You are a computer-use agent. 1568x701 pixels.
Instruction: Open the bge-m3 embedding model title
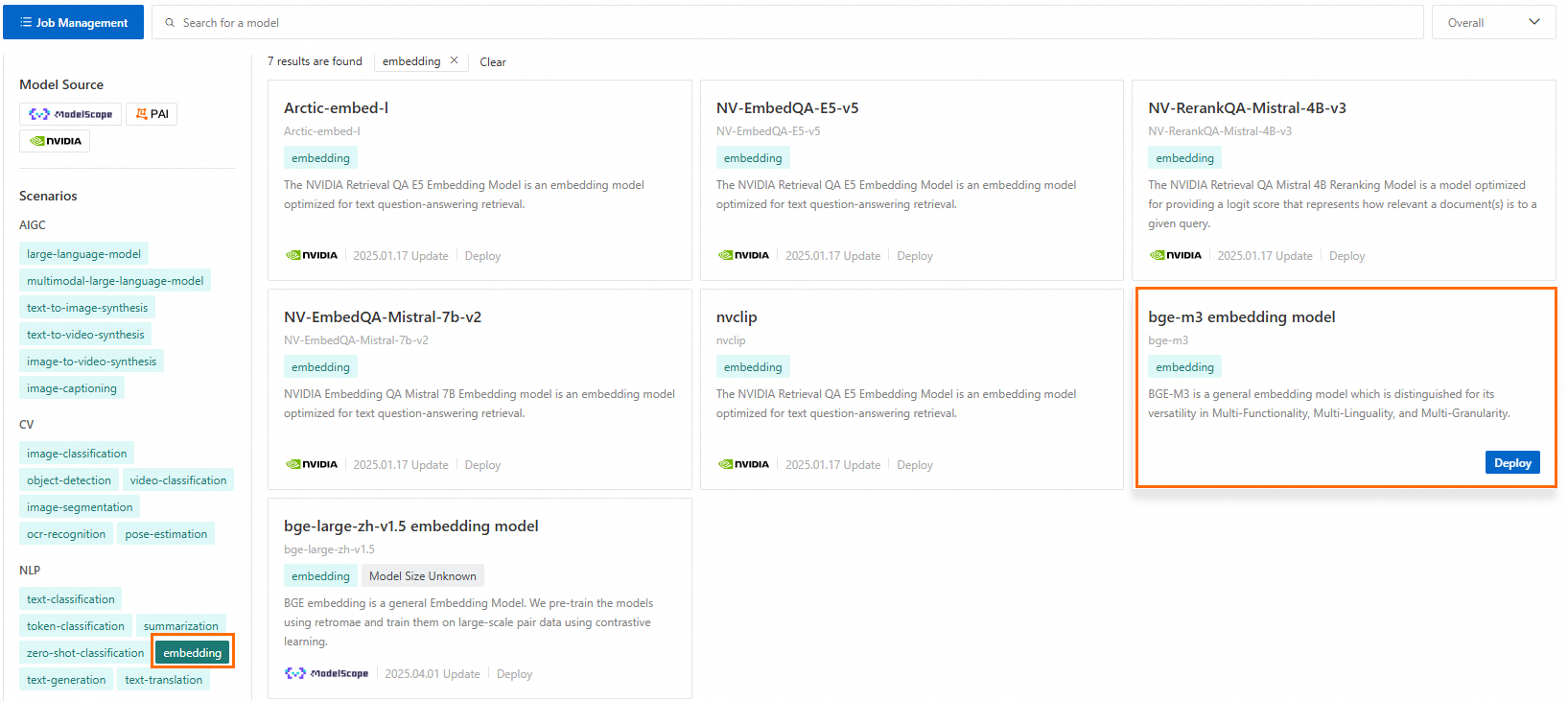(x=1241, y=316)
